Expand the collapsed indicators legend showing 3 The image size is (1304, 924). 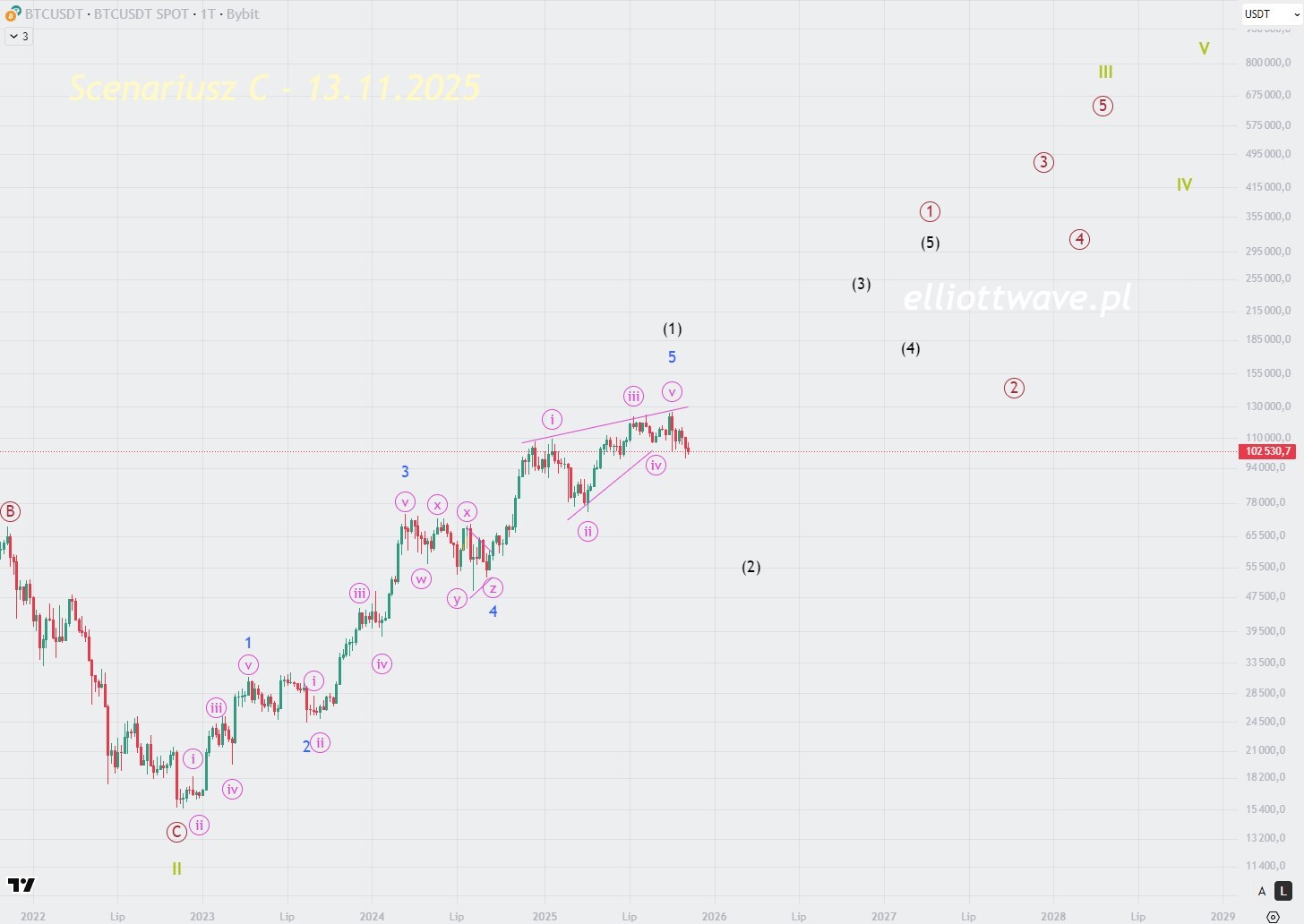(19, 37)
